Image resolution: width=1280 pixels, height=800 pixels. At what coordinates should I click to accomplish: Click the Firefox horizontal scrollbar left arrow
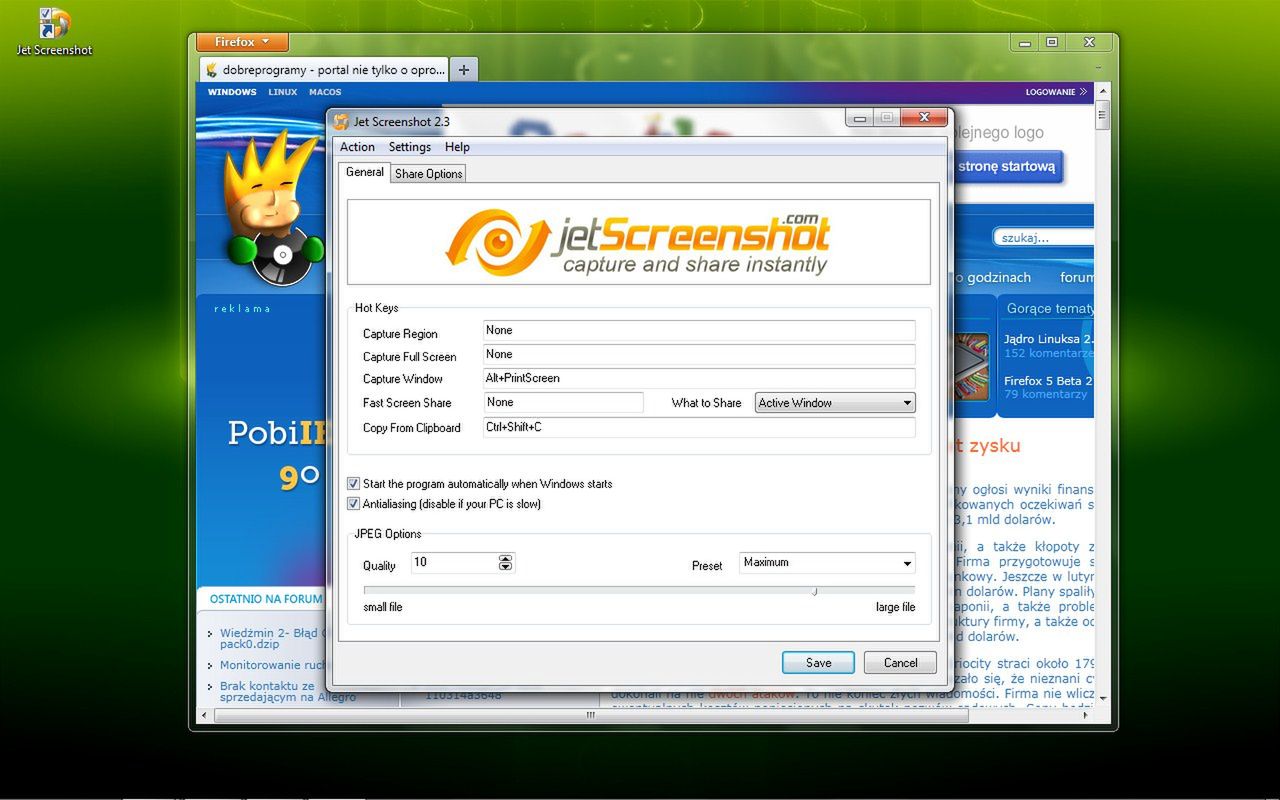[204, 715]
